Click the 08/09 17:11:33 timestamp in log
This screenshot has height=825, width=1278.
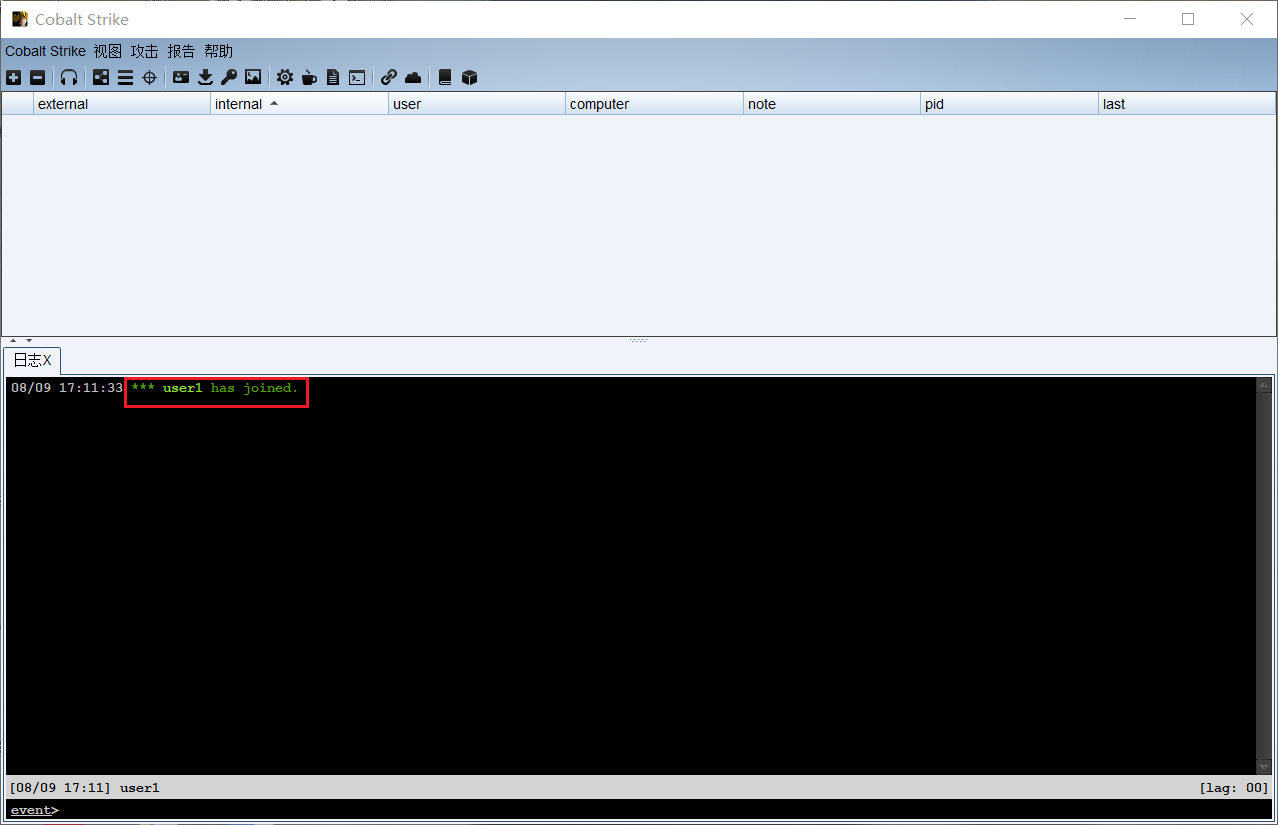(67, 388)
